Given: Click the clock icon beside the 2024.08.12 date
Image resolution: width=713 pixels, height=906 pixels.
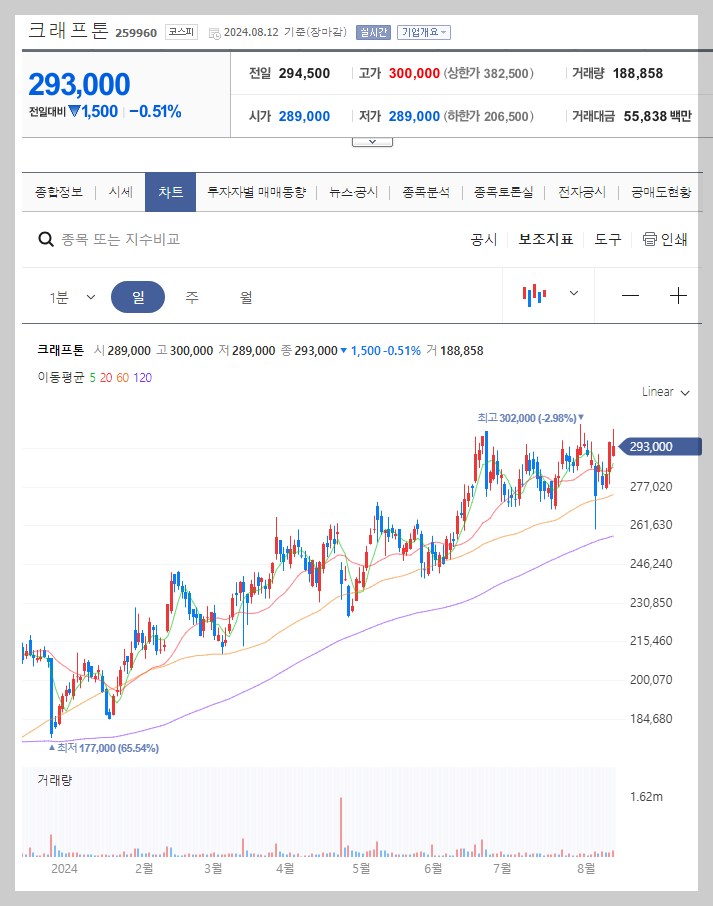Looking at the screenshot, I should tap(213, 31).
